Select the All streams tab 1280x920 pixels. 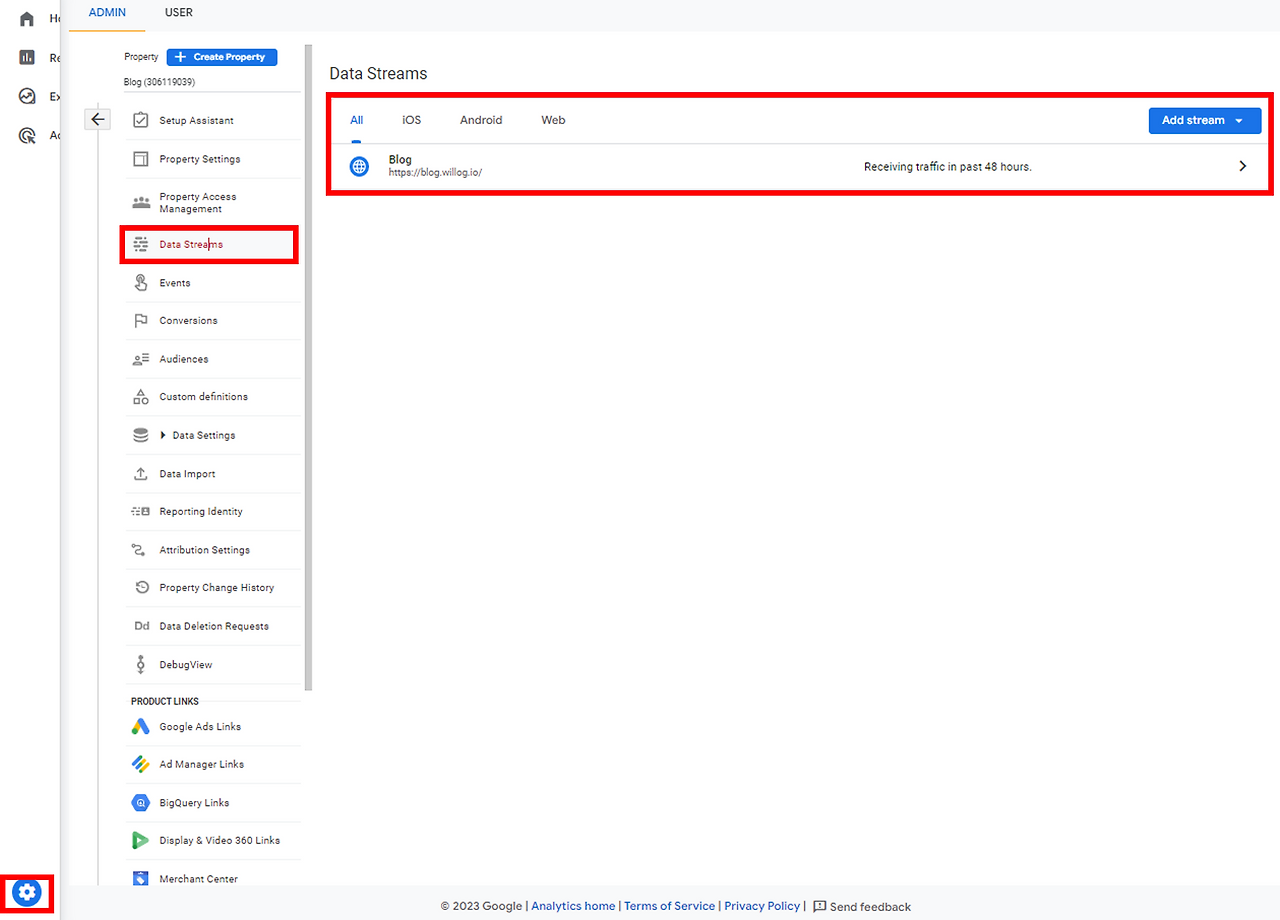pos(357,120)
